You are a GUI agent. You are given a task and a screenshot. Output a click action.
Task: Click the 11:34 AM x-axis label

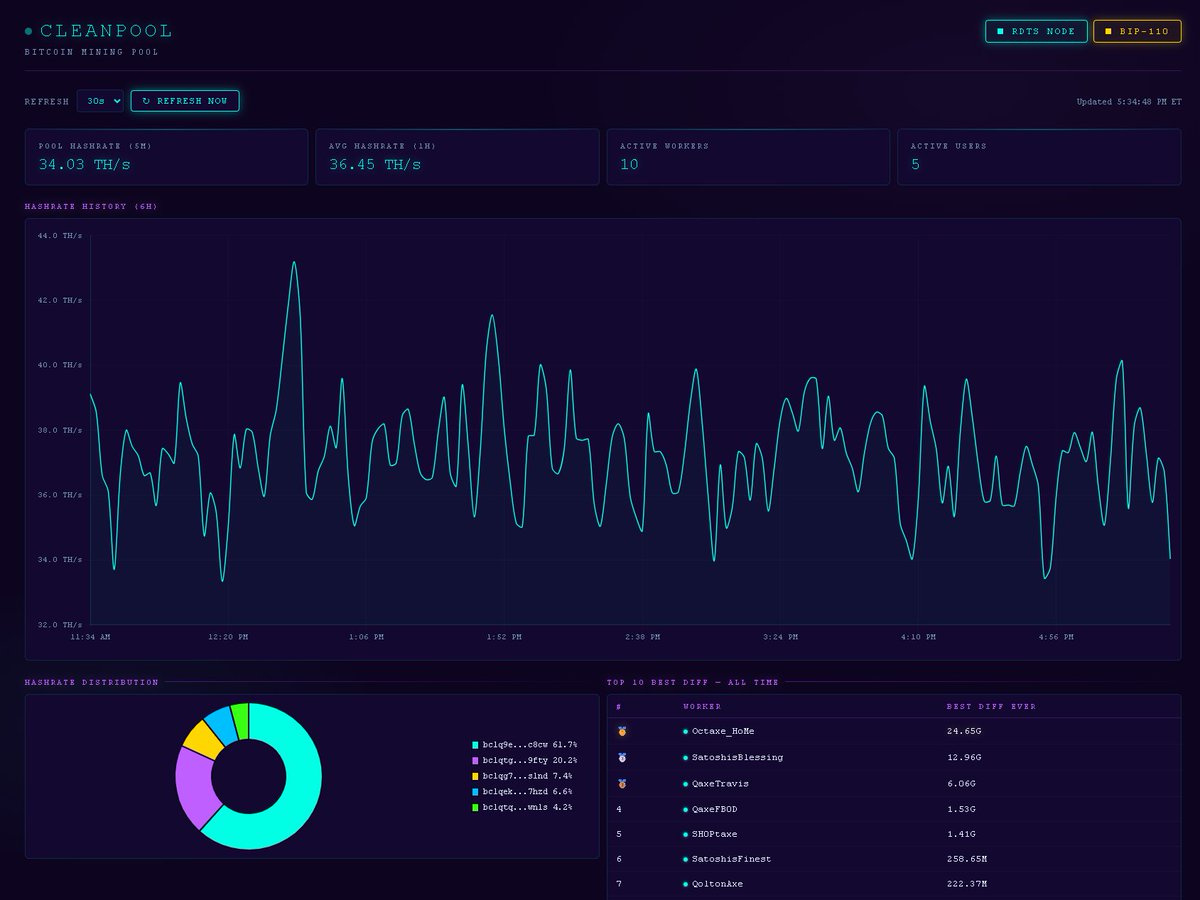[x=90, y=637]
